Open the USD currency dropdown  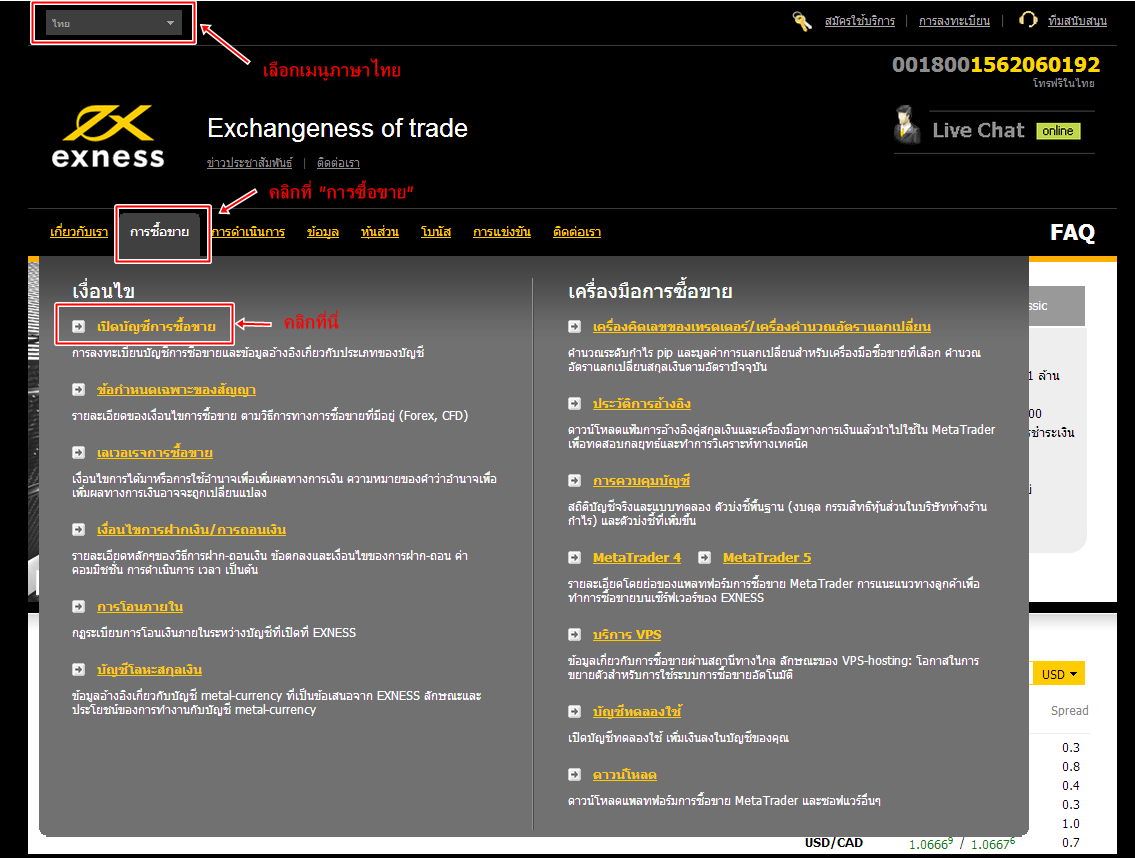(x=1058, y=674)
